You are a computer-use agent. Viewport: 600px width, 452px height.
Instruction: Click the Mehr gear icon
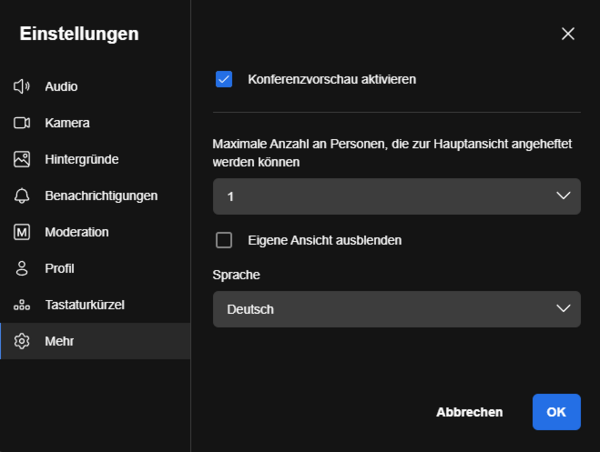tap(22, 341)
